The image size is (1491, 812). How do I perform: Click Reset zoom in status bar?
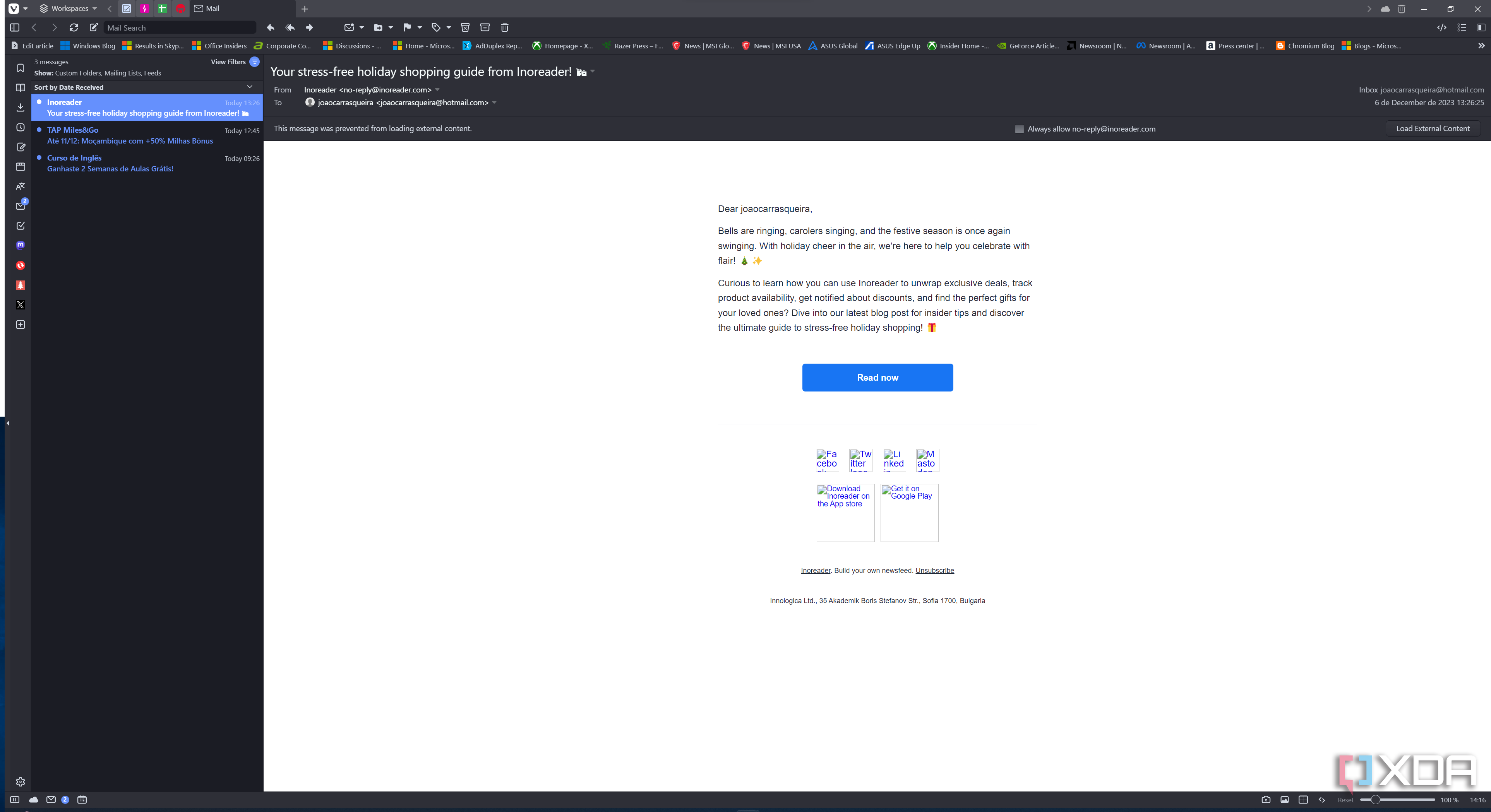[x=1345, y=800]
